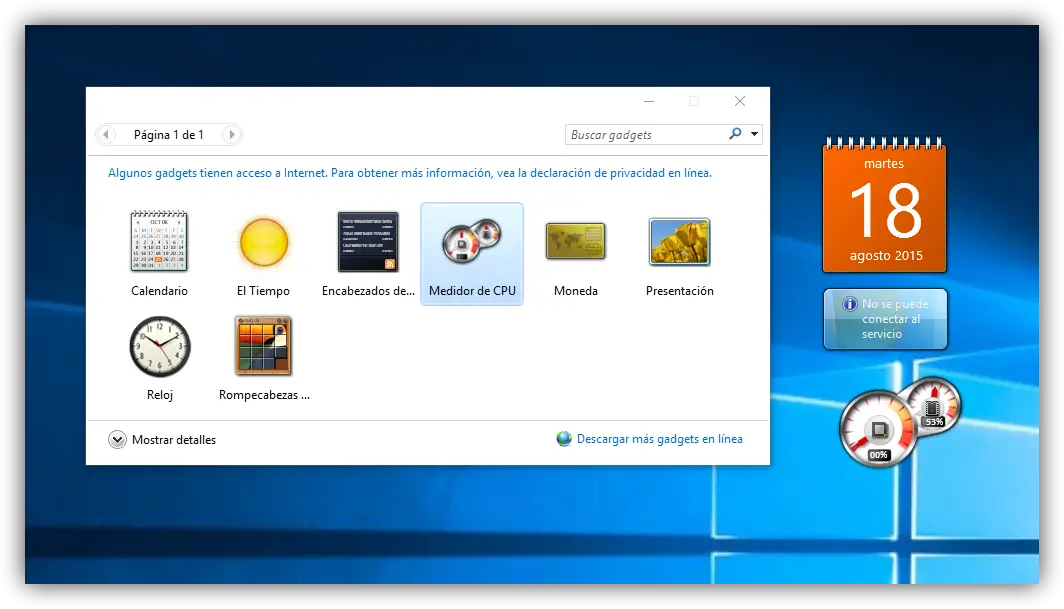The image size is (1064, 609).
Task: Select the Presentación slideshow gadget
Action: (x=679, y=242)
